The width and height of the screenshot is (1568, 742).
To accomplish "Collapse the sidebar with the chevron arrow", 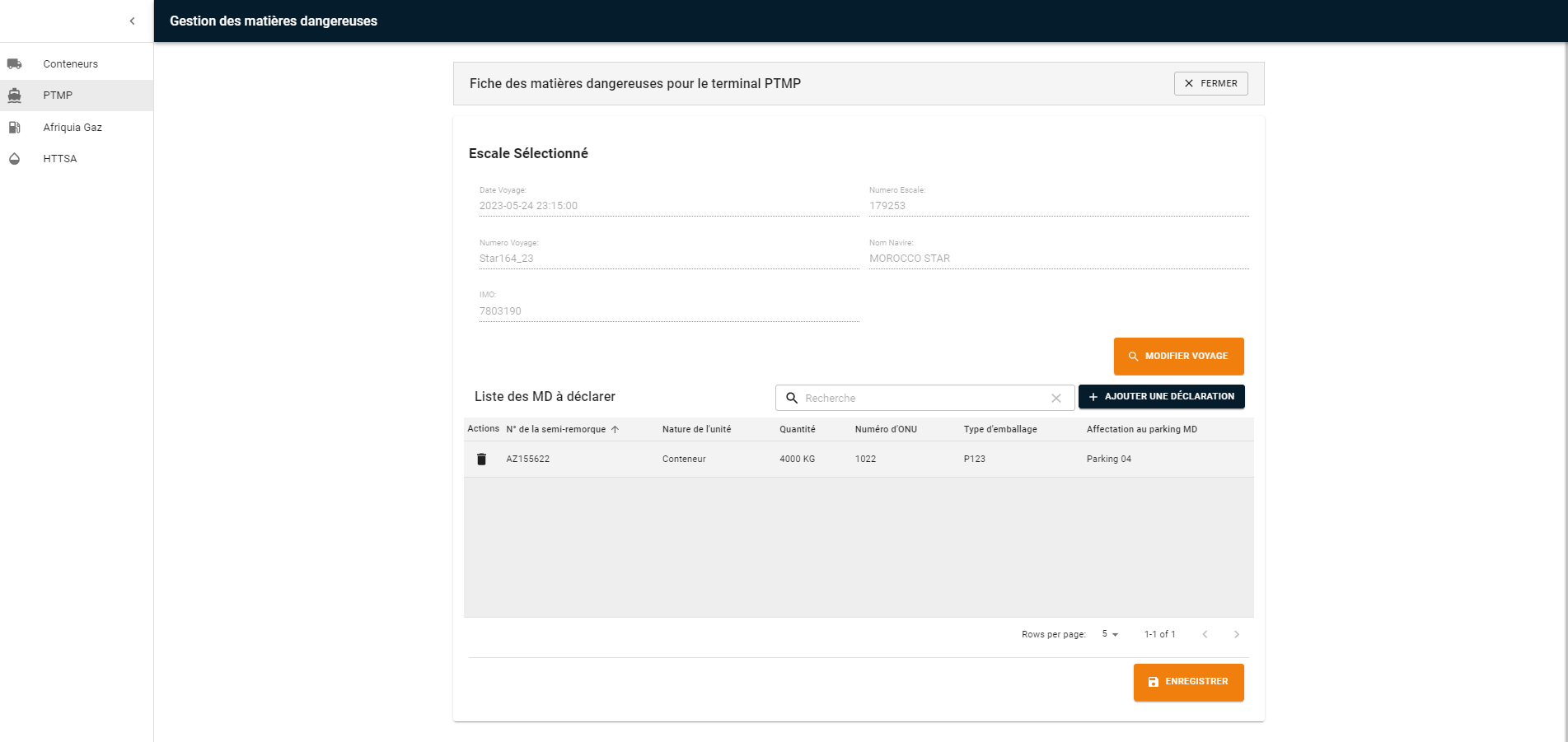I will click(132, 21).
